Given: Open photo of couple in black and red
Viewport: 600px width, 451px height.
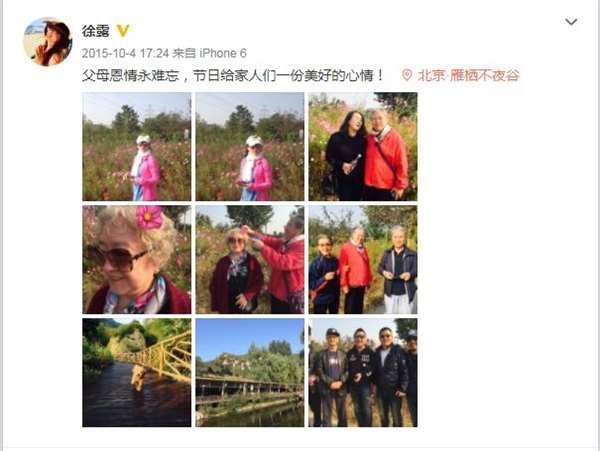Looking at the screenshot, I should (363, 147).
